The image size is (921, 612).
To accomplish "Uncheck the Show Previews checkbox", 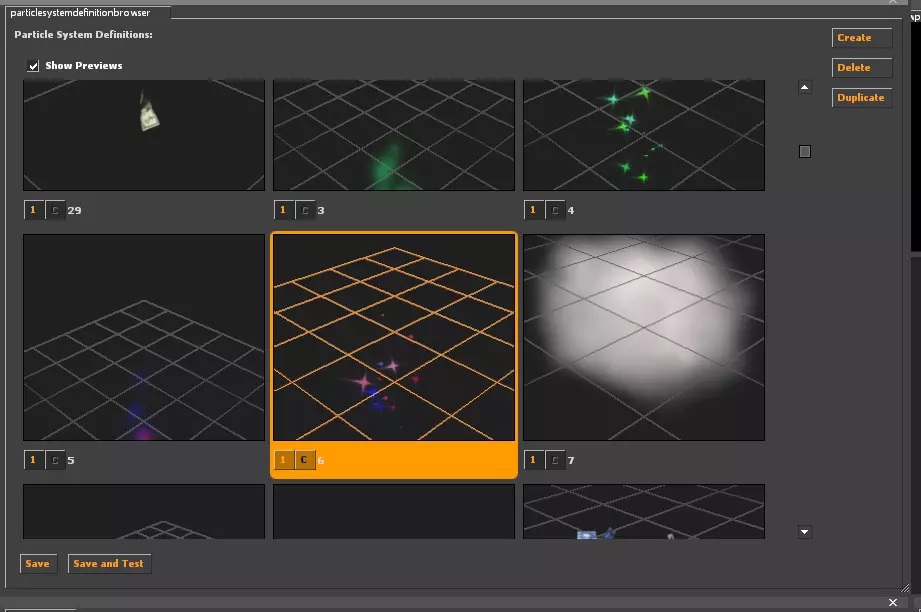I will click(x=33, y=66).
